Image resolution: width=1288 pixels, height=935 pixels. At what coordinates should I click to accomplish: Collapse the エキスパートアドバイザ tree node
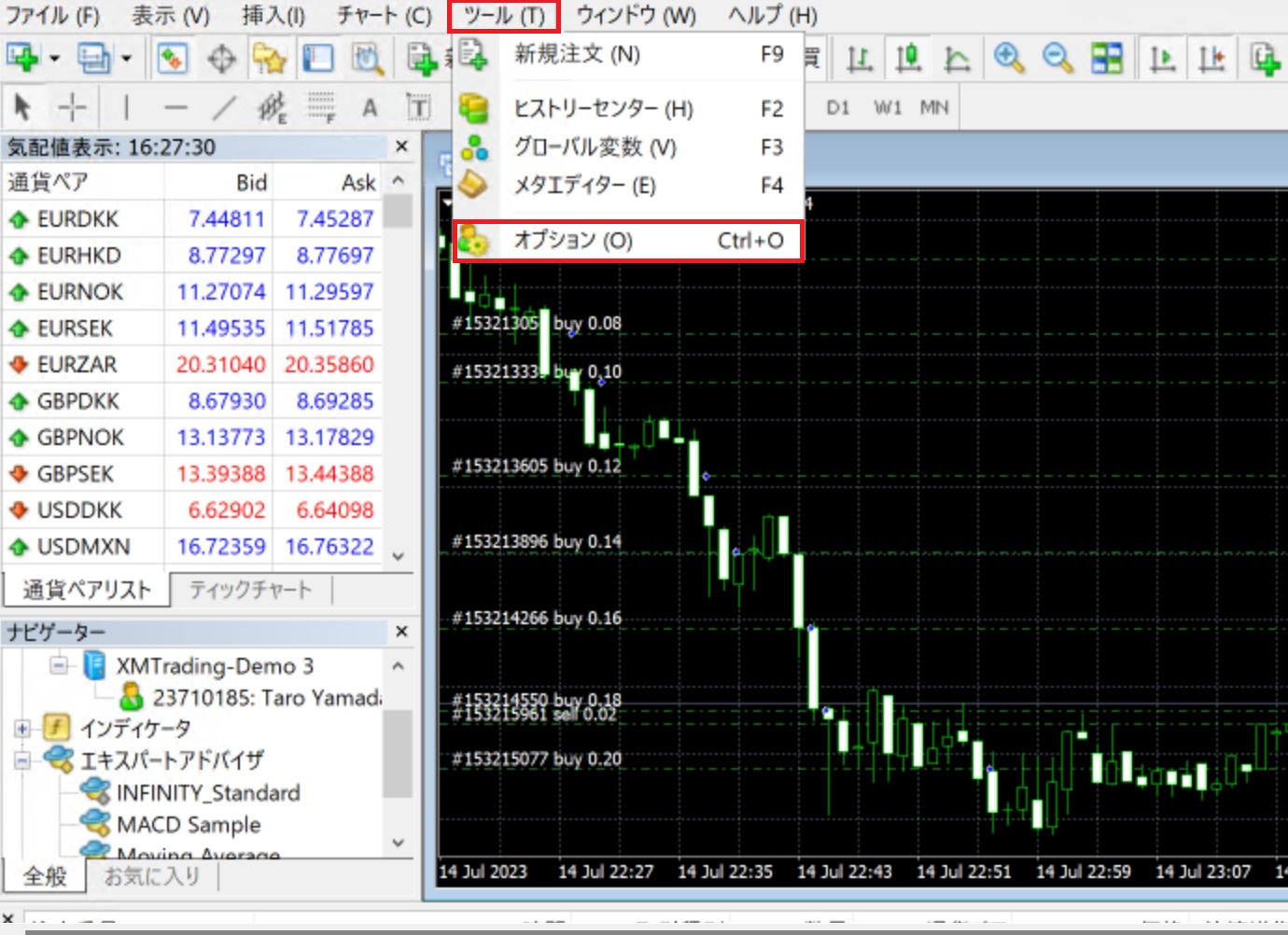(x=22, y=761)
